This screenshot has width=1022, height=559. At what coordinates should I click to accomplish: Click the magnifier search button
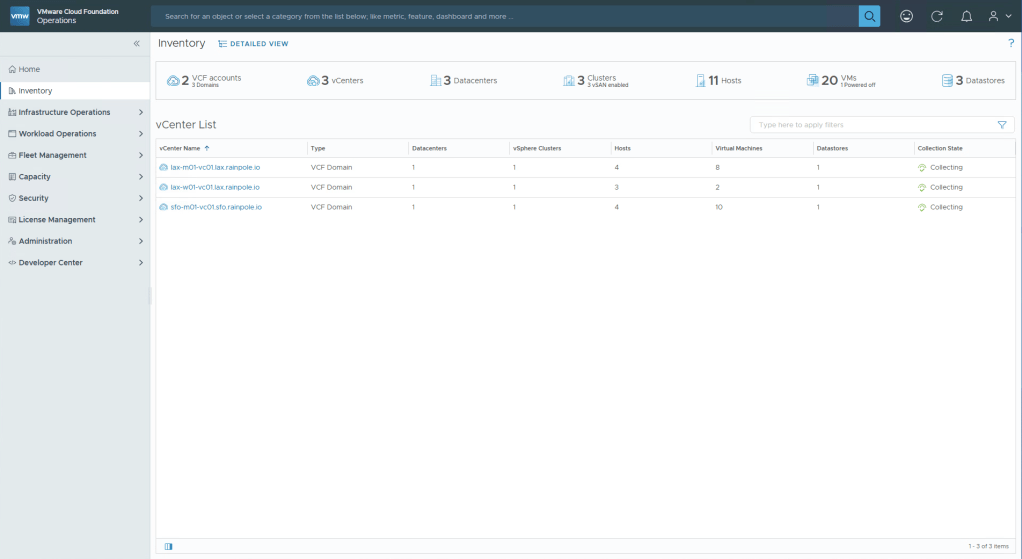coord(869,16)
